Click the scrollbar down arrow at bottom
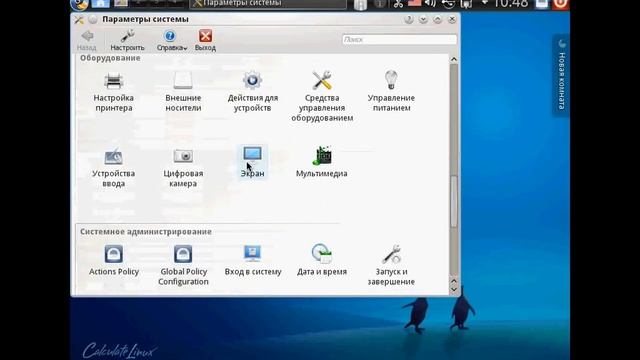Screen dimensions: 640x360 [453, 290]
